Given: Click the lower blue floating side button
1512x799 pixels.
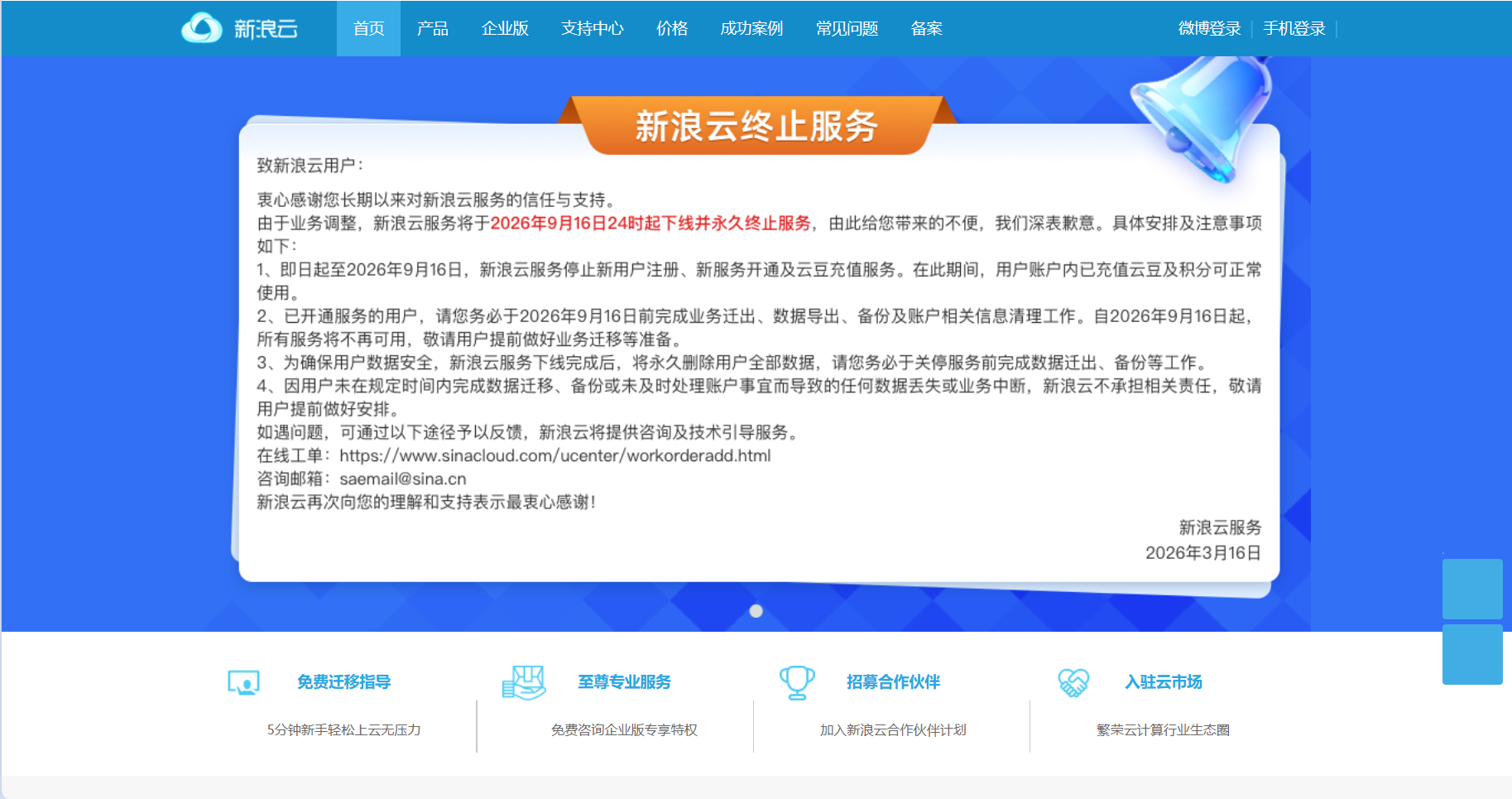Looking at the screenshot, I should point(1472,654).
